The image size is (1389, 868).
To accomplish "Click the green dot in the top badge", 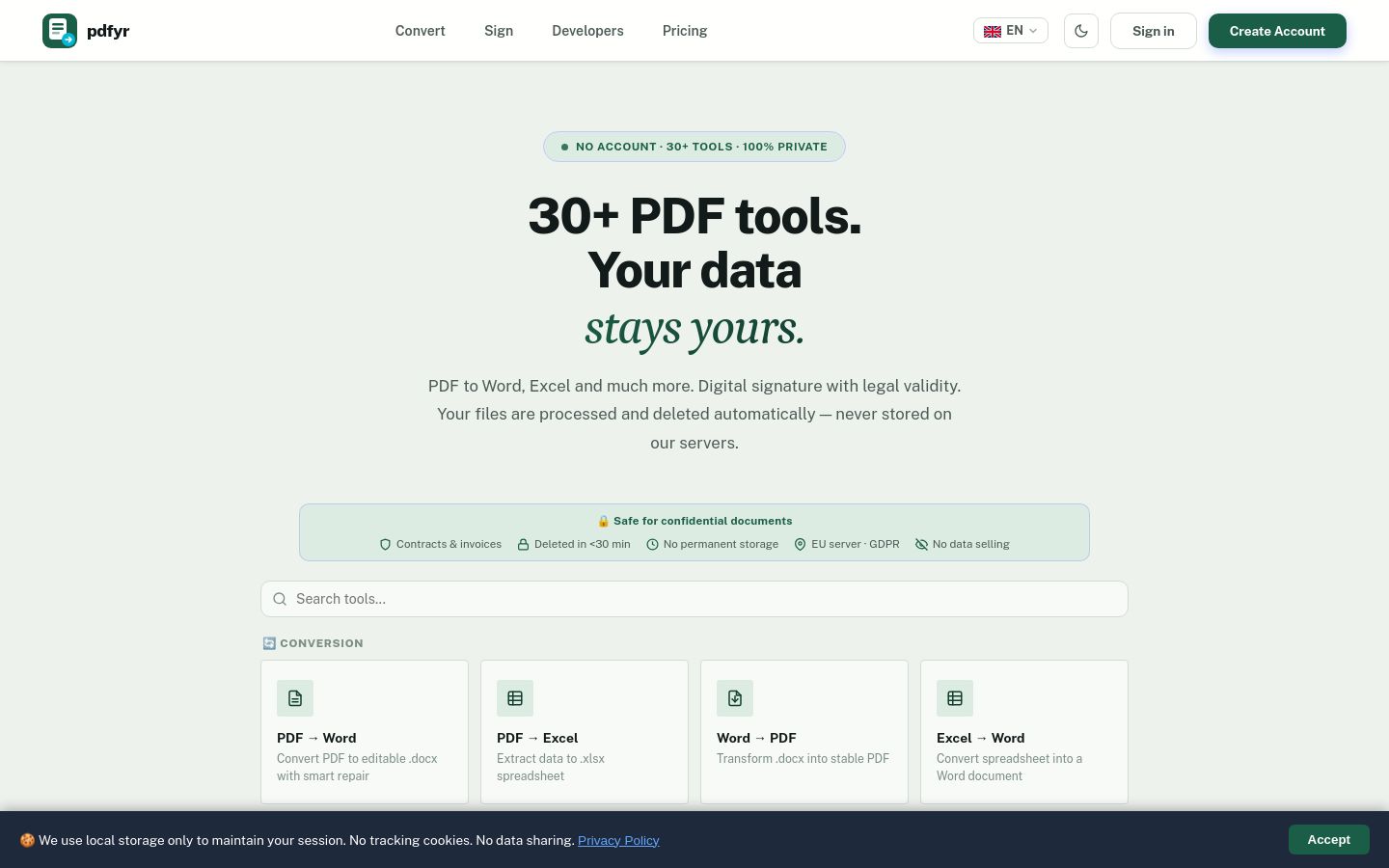I will tap(564, 148).
